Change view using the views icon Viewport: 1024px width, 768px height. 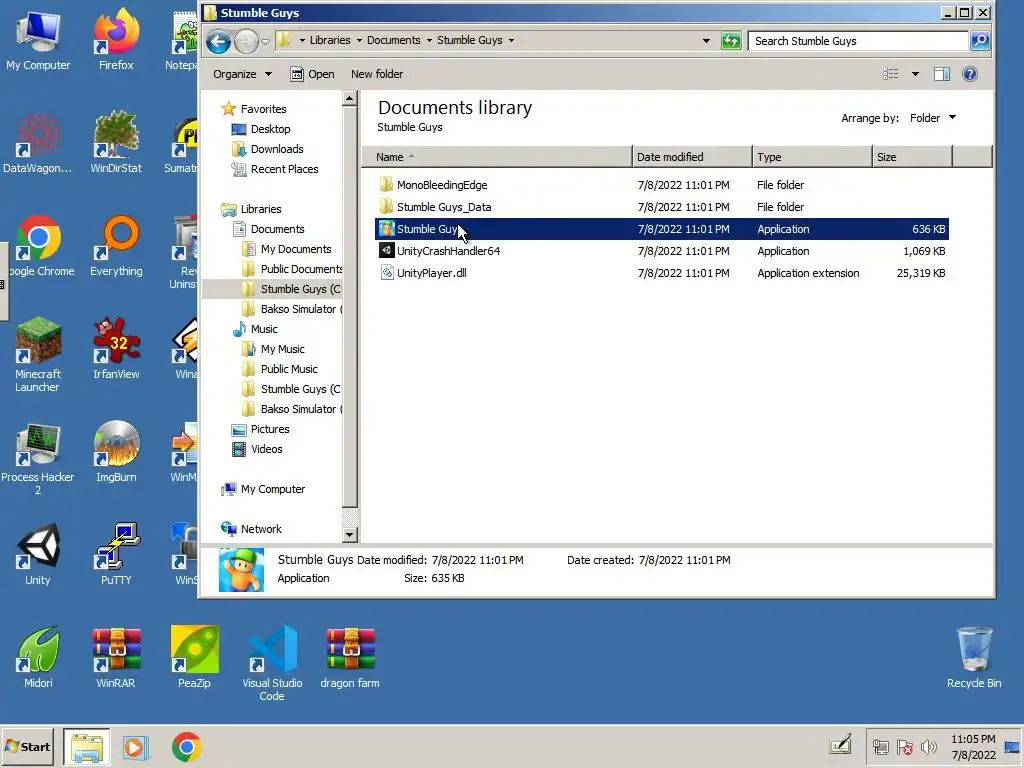point(891,74)
